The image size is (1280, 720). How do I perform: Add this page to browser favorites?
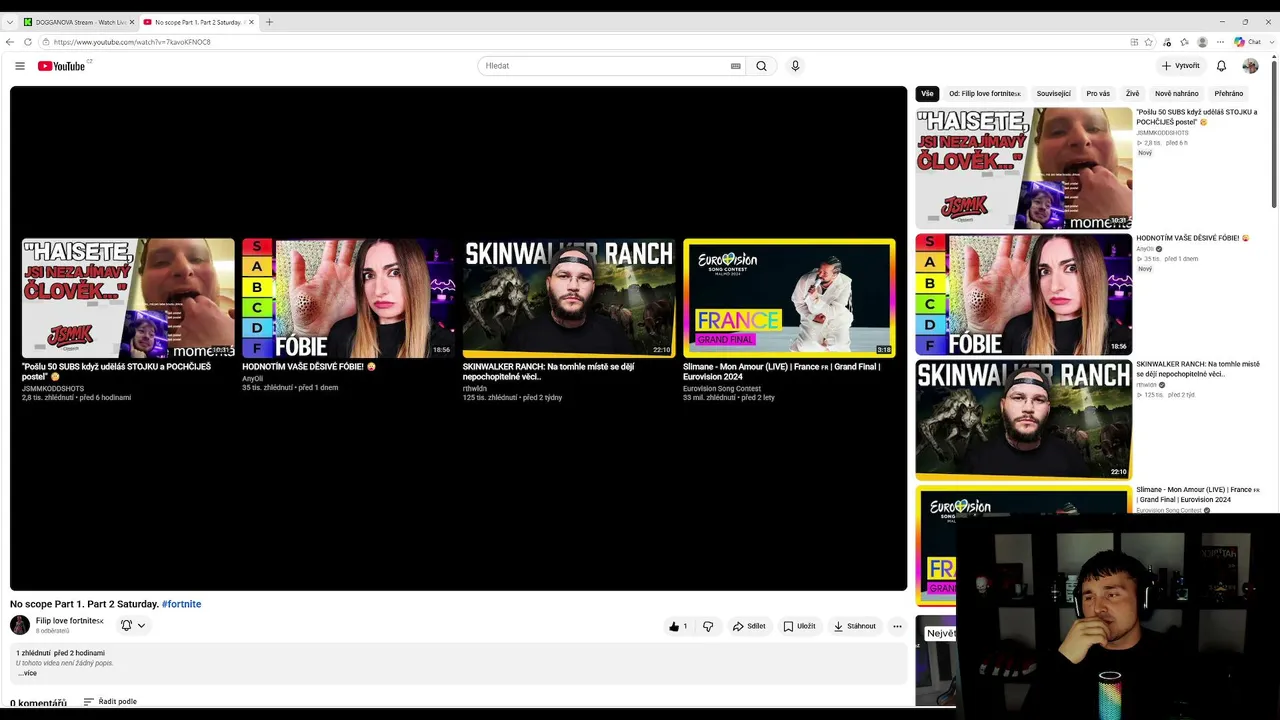point(1149,42)
